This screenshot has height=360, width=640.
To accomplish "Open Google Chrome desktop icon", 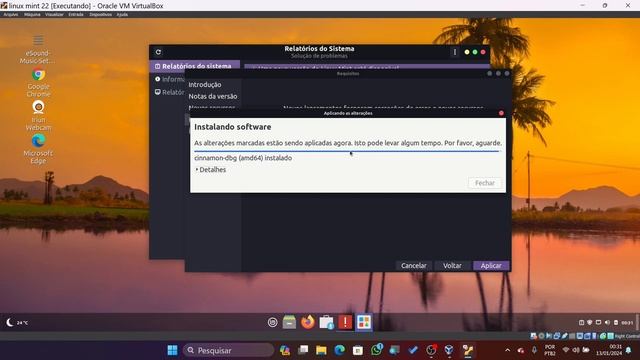I will [x=38, y=82].
